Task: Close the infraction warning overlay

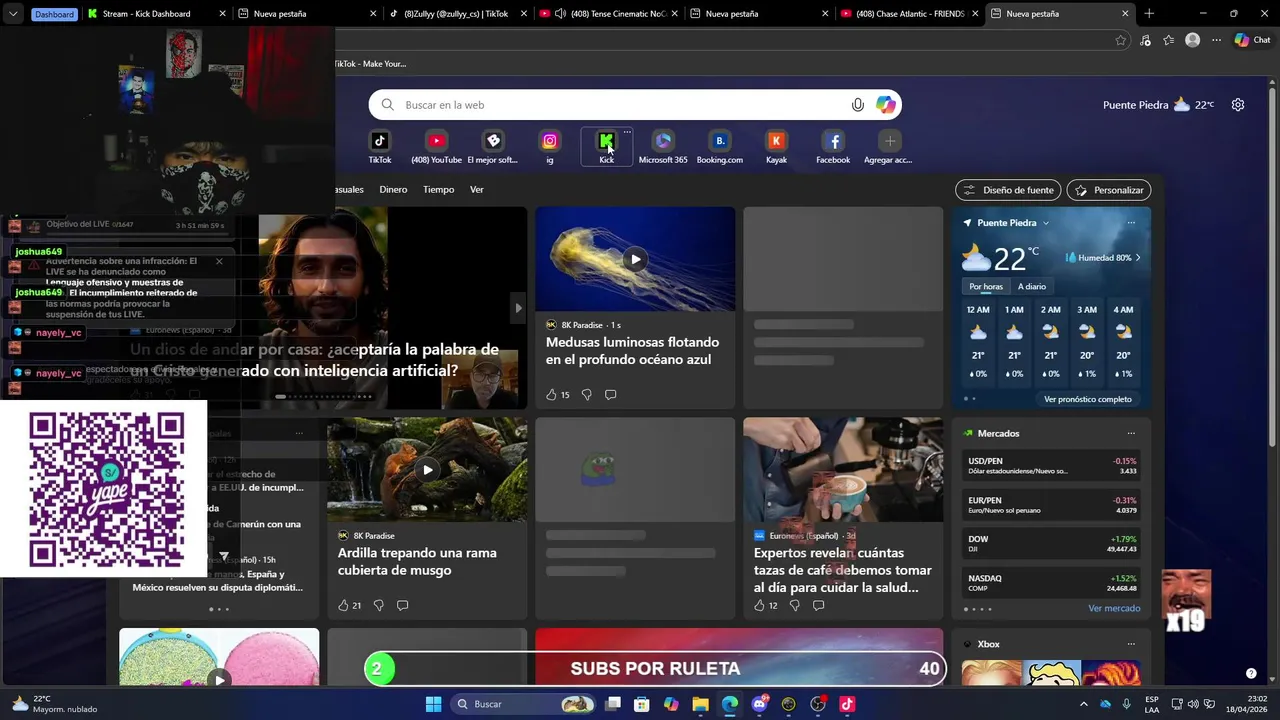Action: point(219,261)
